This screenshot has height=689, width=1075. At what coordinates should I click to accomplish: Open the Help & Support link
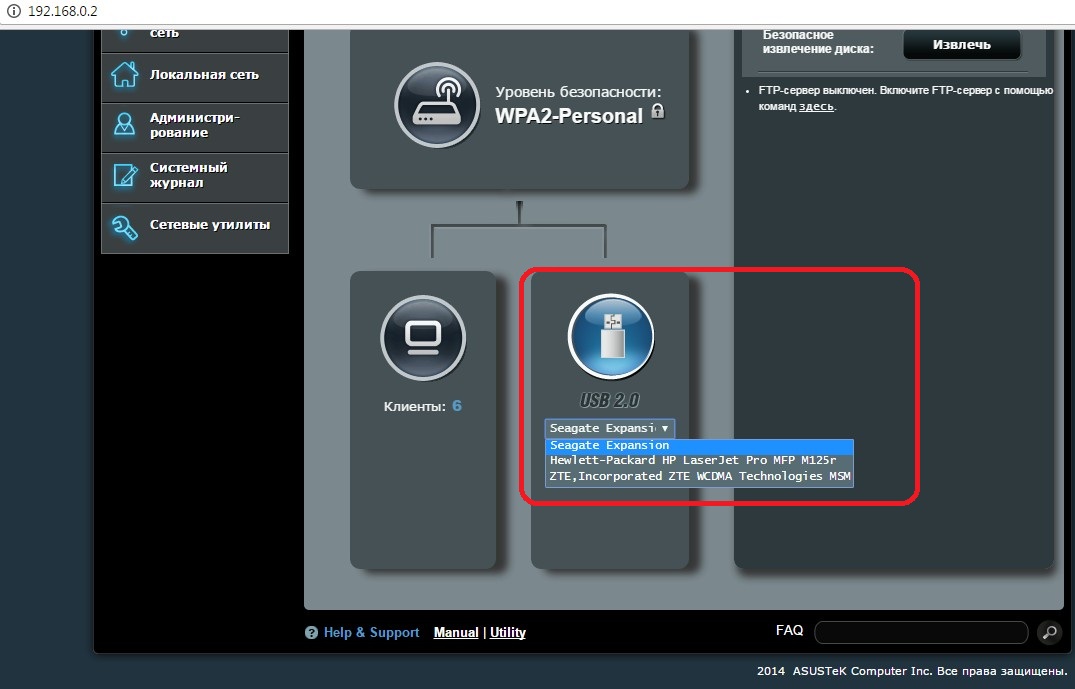coord(371,633)
